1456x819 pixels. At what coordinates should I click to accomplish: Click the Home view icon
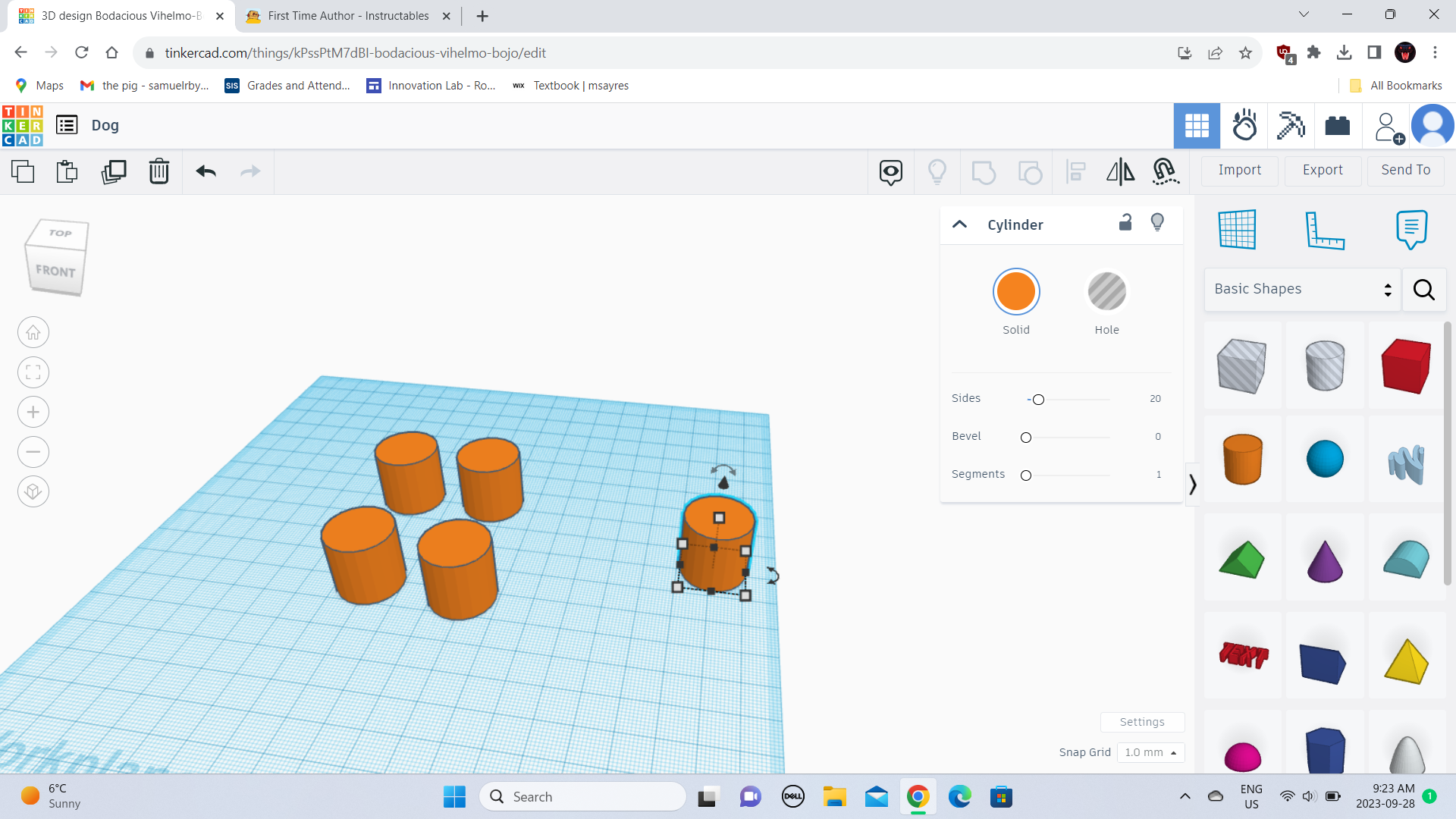33,333
